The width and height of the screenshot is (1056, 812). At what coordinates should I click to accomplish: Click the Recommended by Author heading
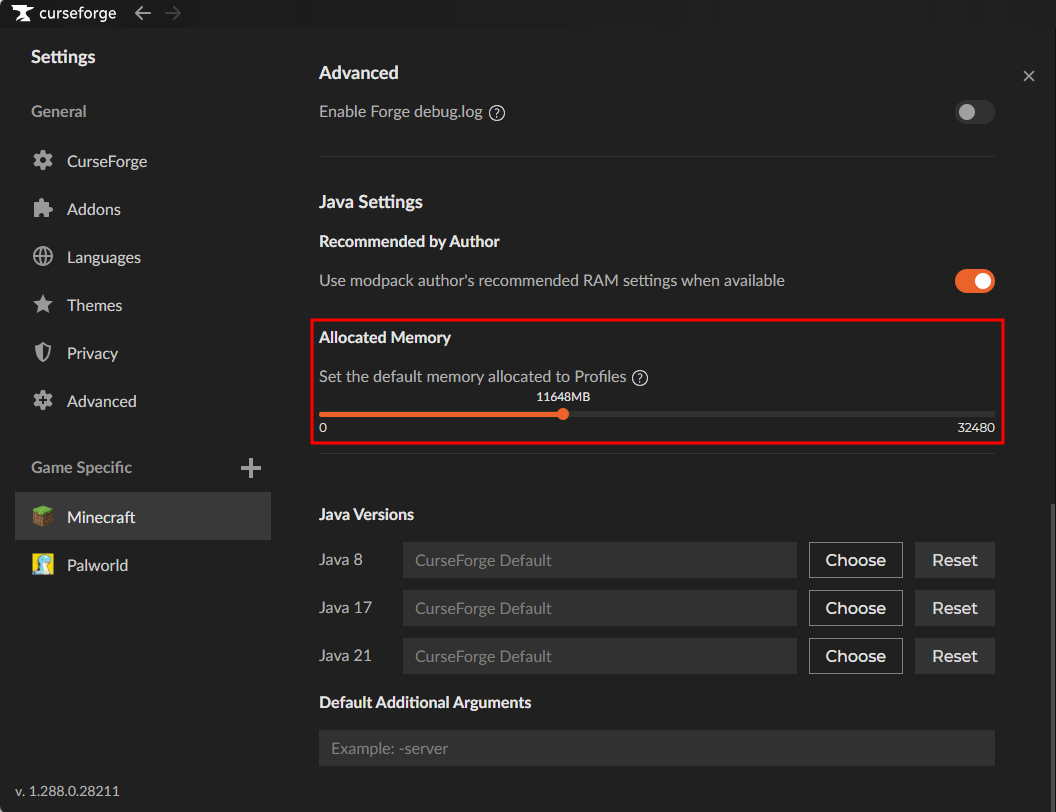409,241
